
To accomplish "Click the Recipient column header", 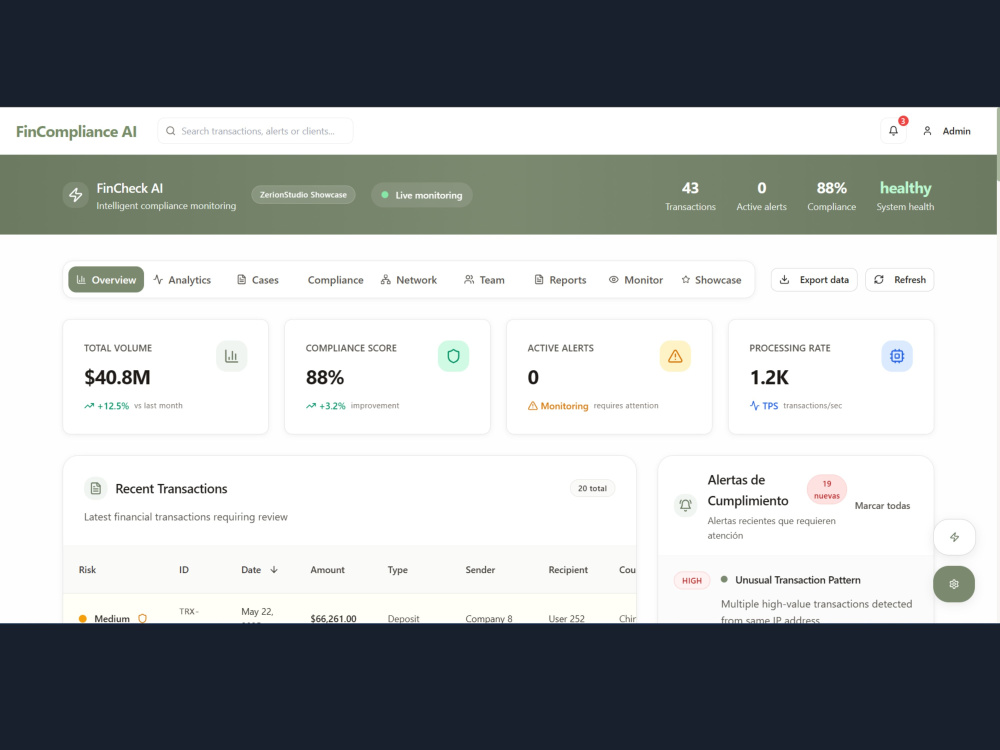I will [x=568, y=570].
